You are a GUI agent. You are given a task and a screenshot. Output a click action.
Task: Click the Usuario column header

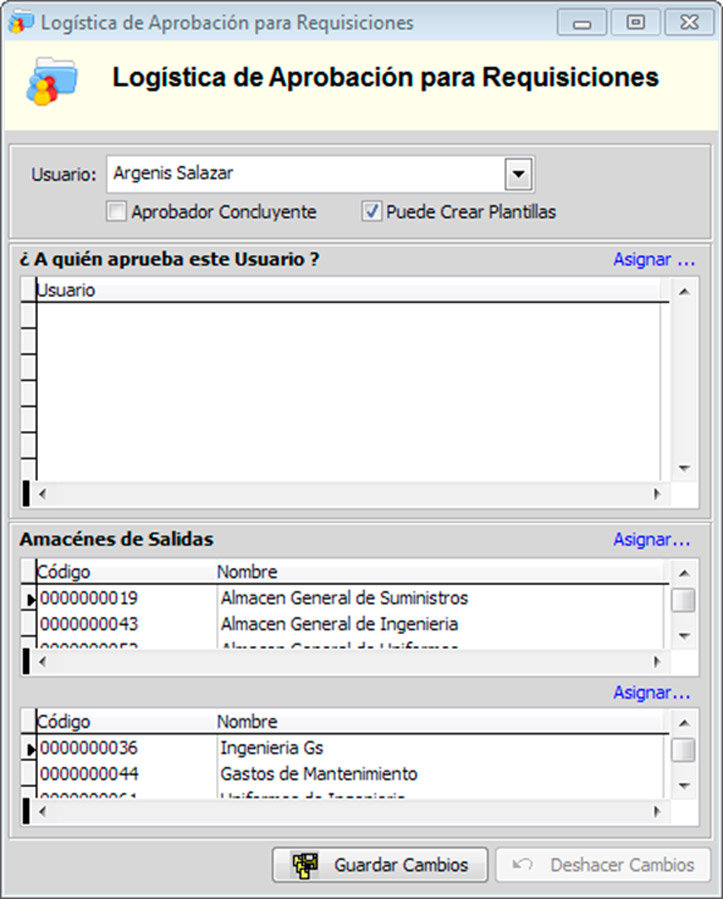(x=66, y=291)
